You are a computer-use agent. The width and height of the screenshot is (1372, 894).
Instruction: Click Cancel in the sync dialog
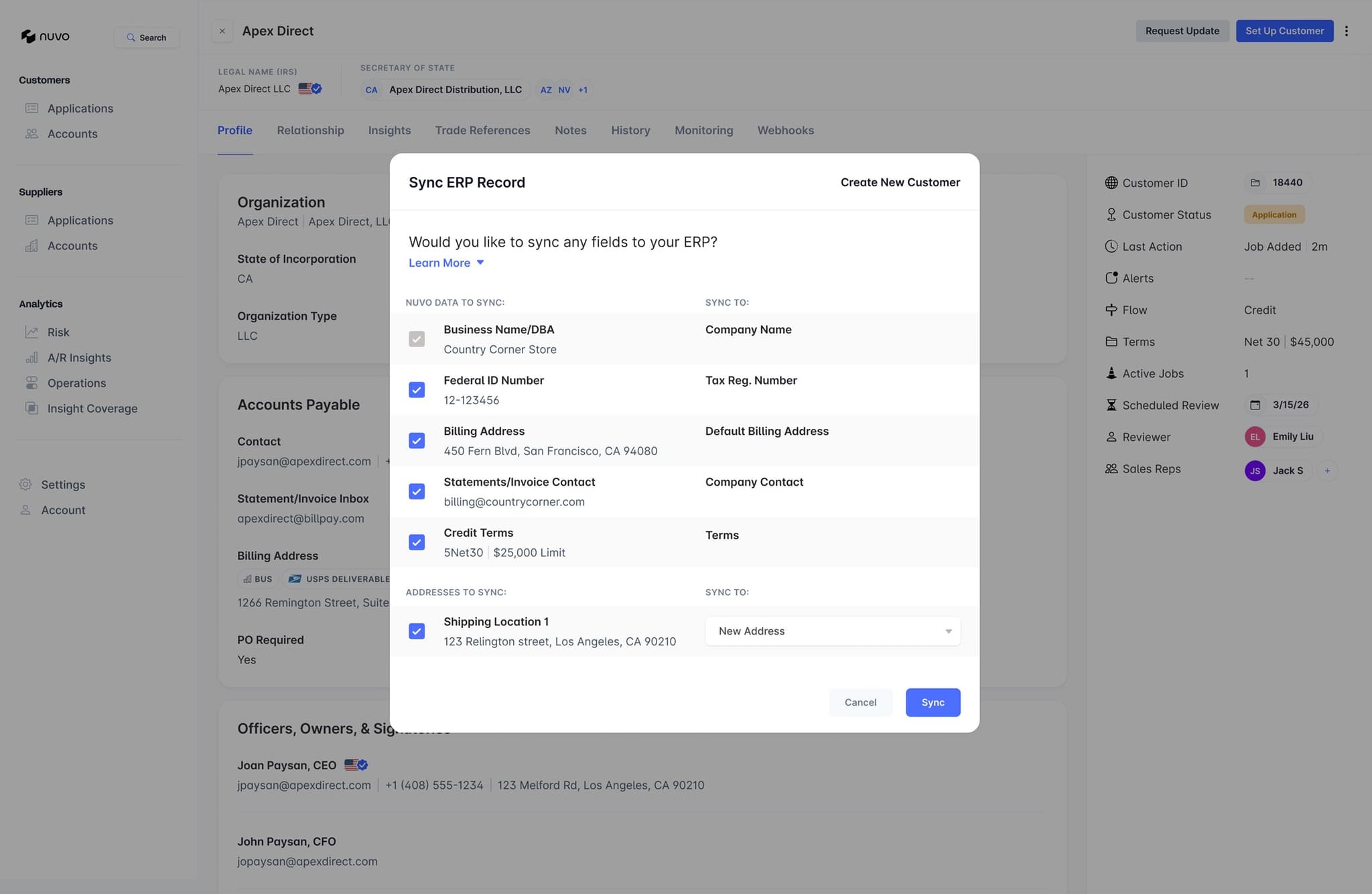point(860,702)
